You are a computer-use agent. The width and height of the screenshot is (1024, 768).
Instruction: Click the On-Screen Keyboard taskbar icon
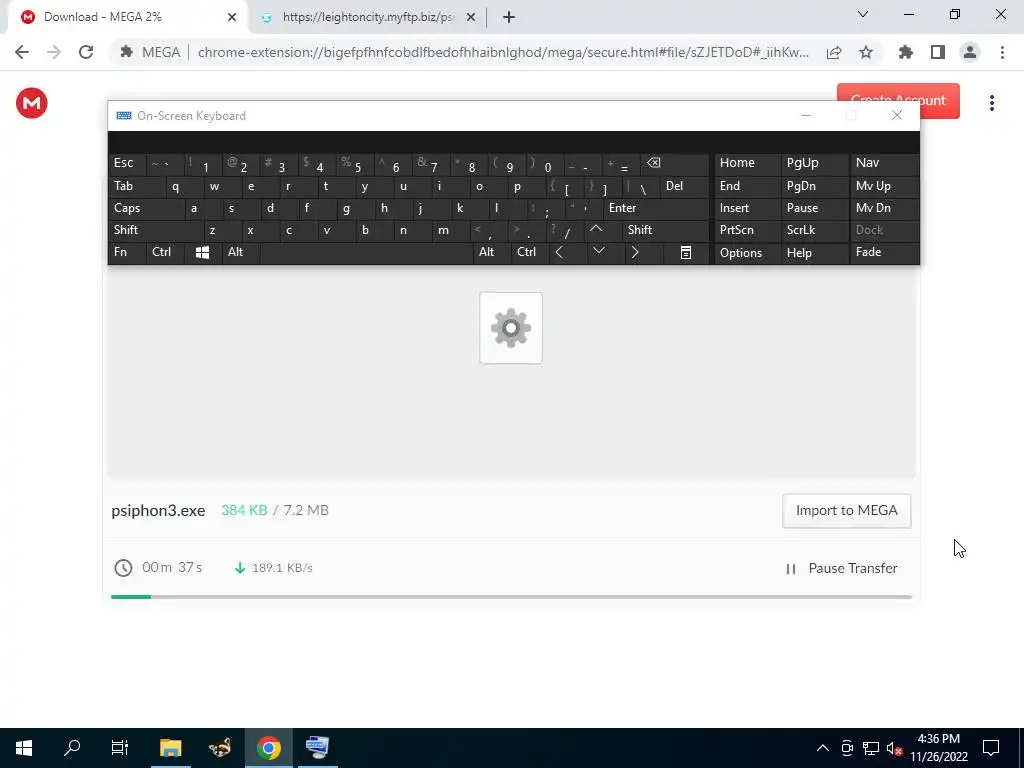coord(317,748)
